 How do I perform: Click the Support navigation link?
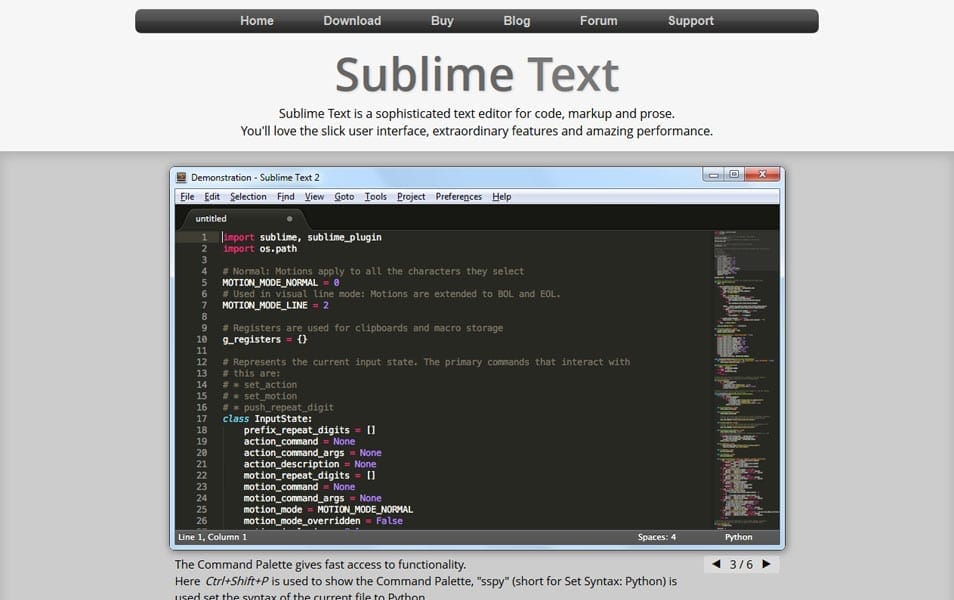pyautogui.click(x=690, y=20)
